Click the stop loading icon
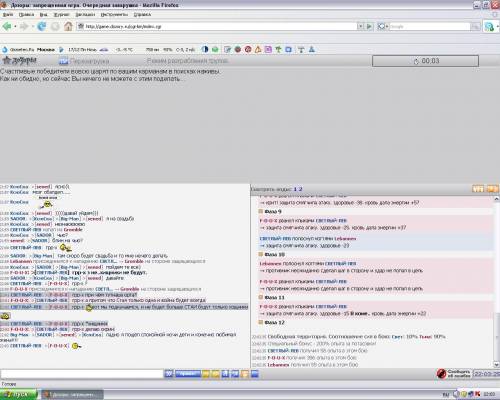The image size is (500, 400). coord(55,26)
